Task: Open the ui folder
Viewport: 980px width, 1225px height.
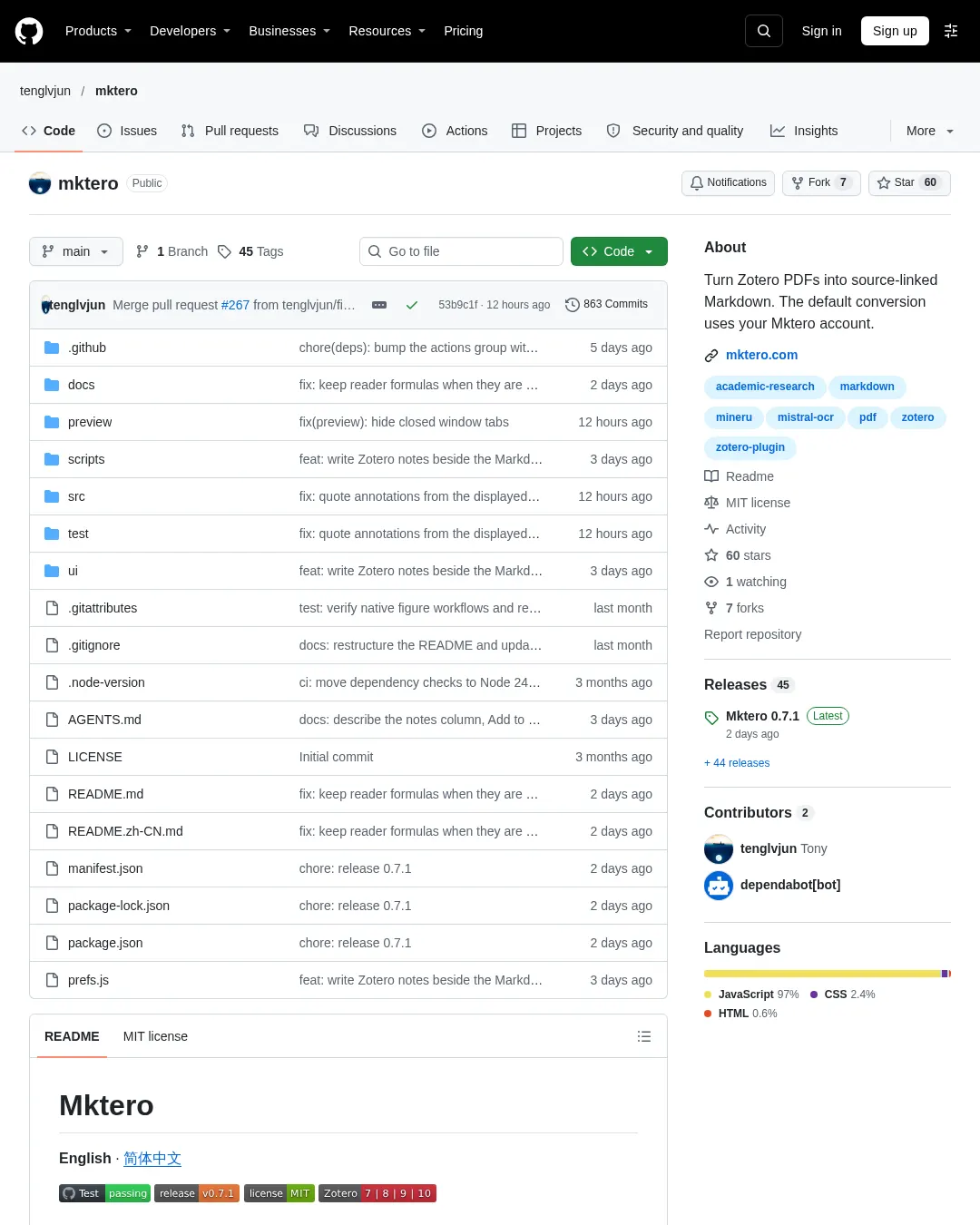Action: pyautogui.click(x=73, y=571)
